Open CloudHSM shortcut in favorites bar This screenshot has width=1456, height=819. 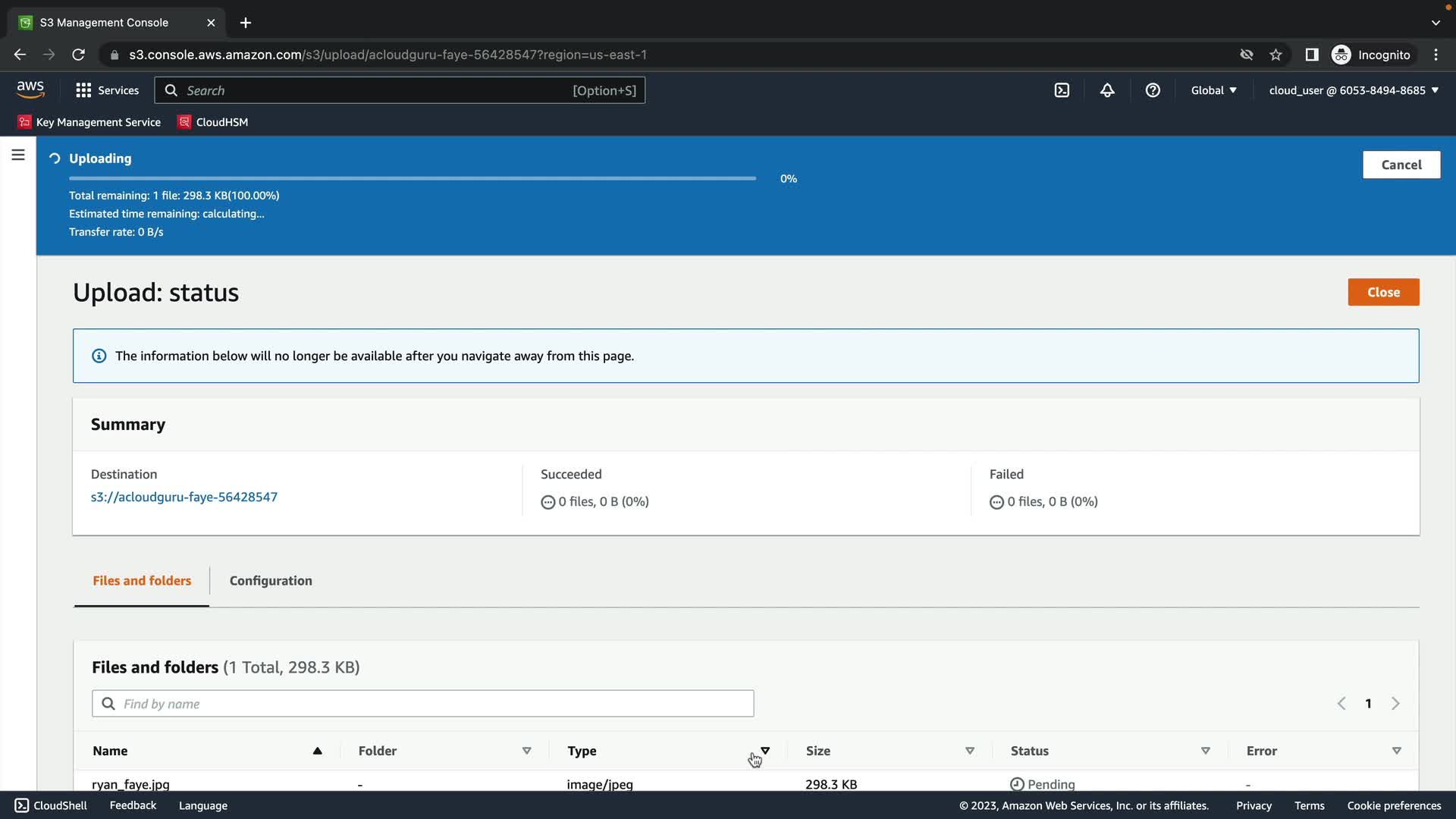coord(213,122)
